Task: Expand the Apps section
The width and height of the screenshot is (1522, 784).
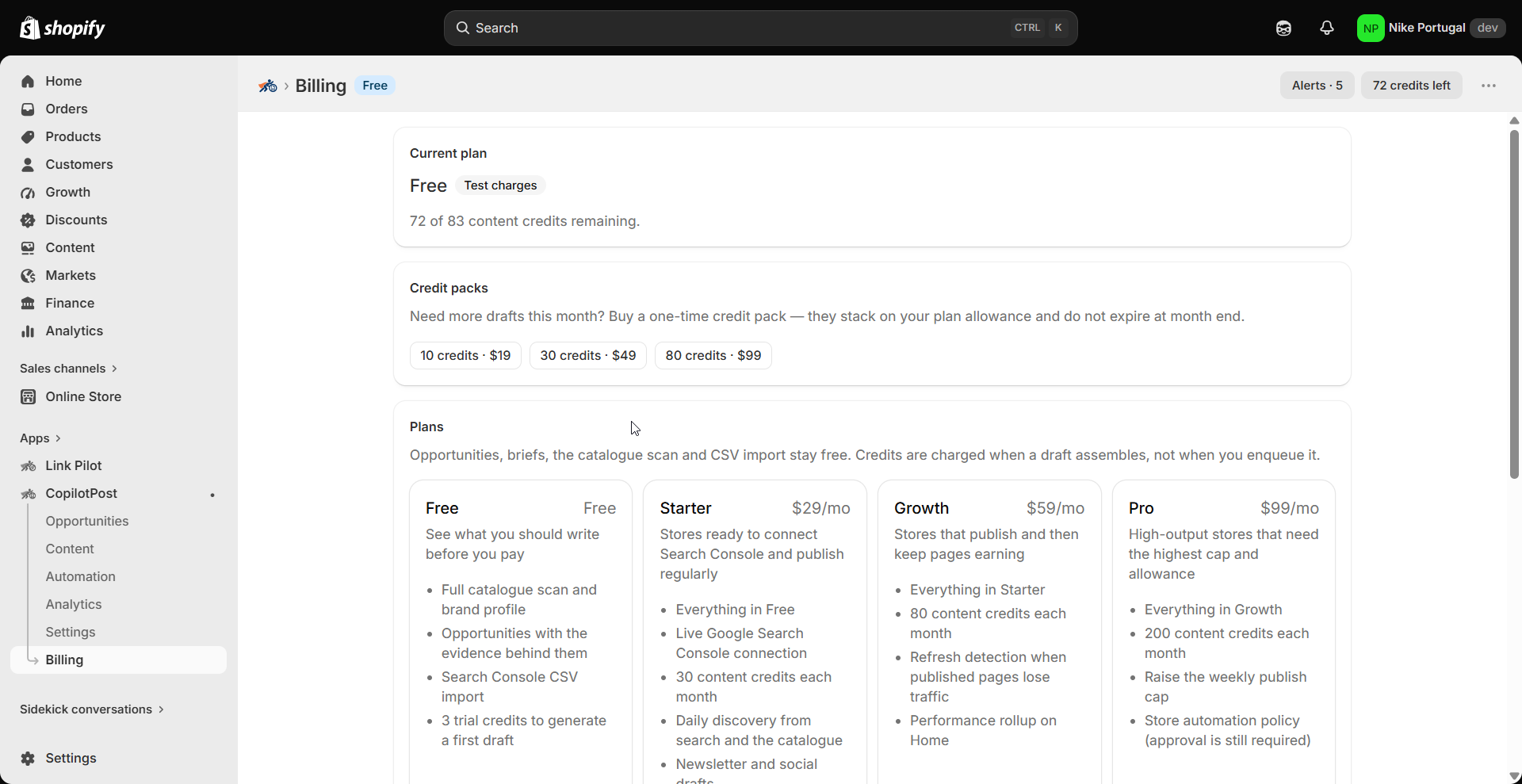Action: click(x=40, y=438)
